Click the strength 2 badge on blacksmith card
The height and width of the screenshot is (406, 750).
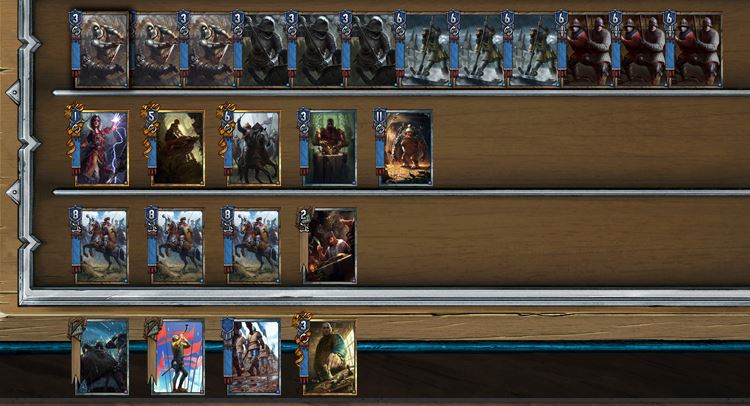point(304,213)
